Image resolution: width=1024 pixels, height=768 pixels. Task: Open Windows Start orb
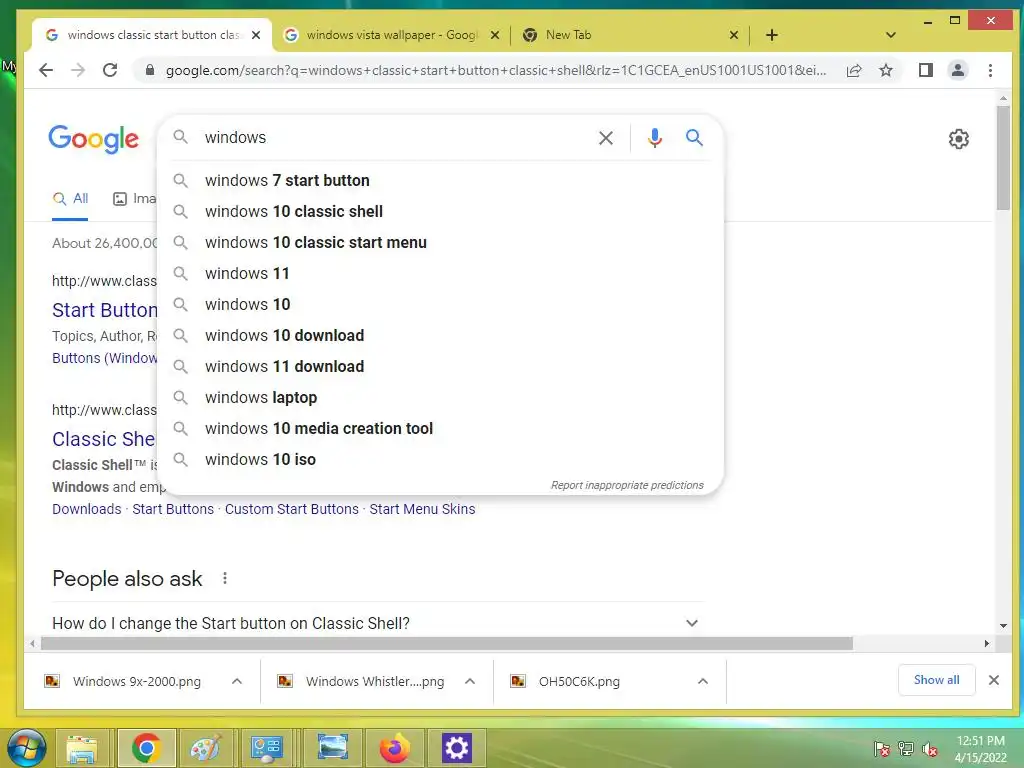pyautogui.click(x=25, y=748)
